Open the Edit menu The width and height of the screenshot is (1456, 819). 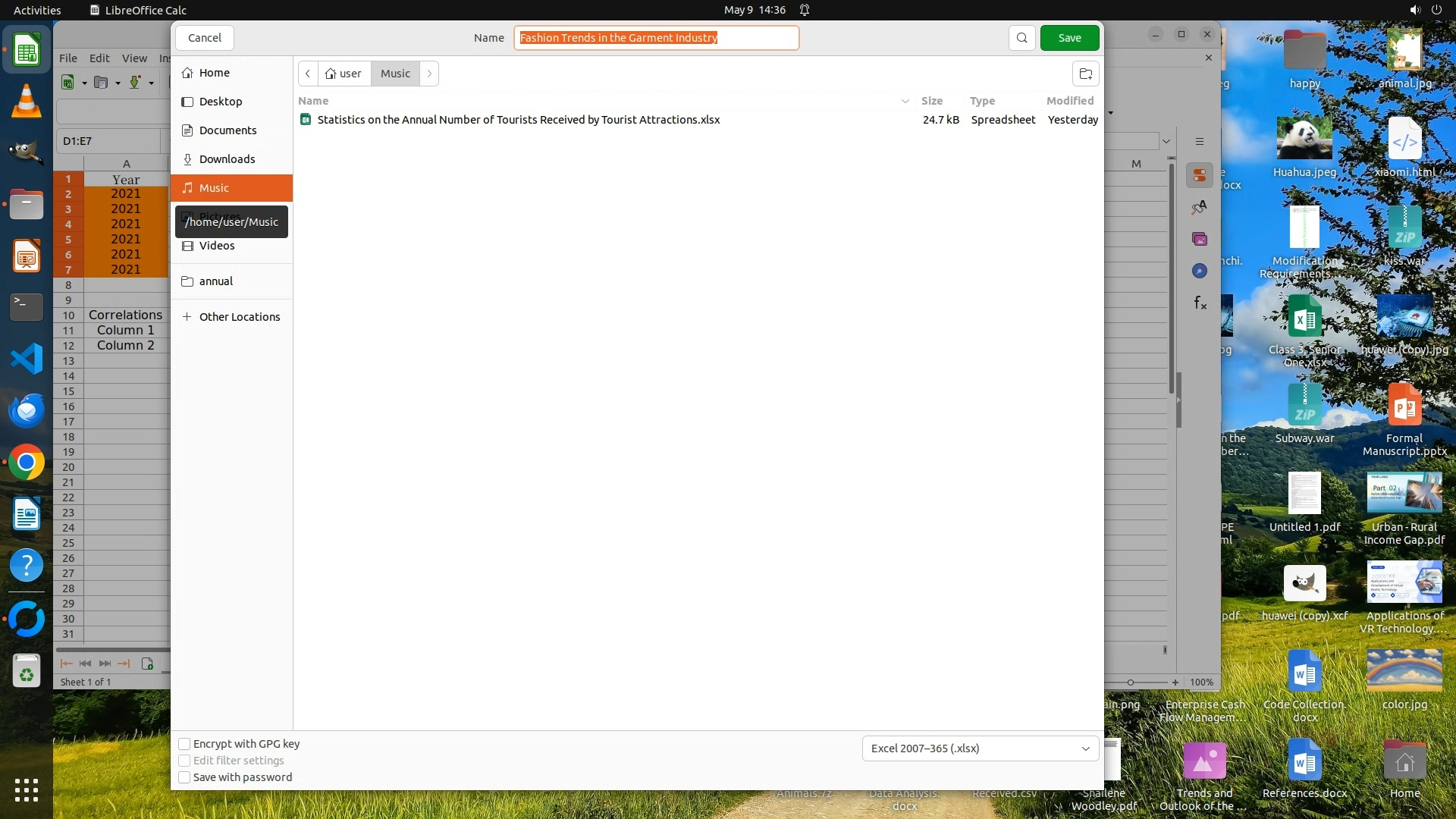(99, 58)
